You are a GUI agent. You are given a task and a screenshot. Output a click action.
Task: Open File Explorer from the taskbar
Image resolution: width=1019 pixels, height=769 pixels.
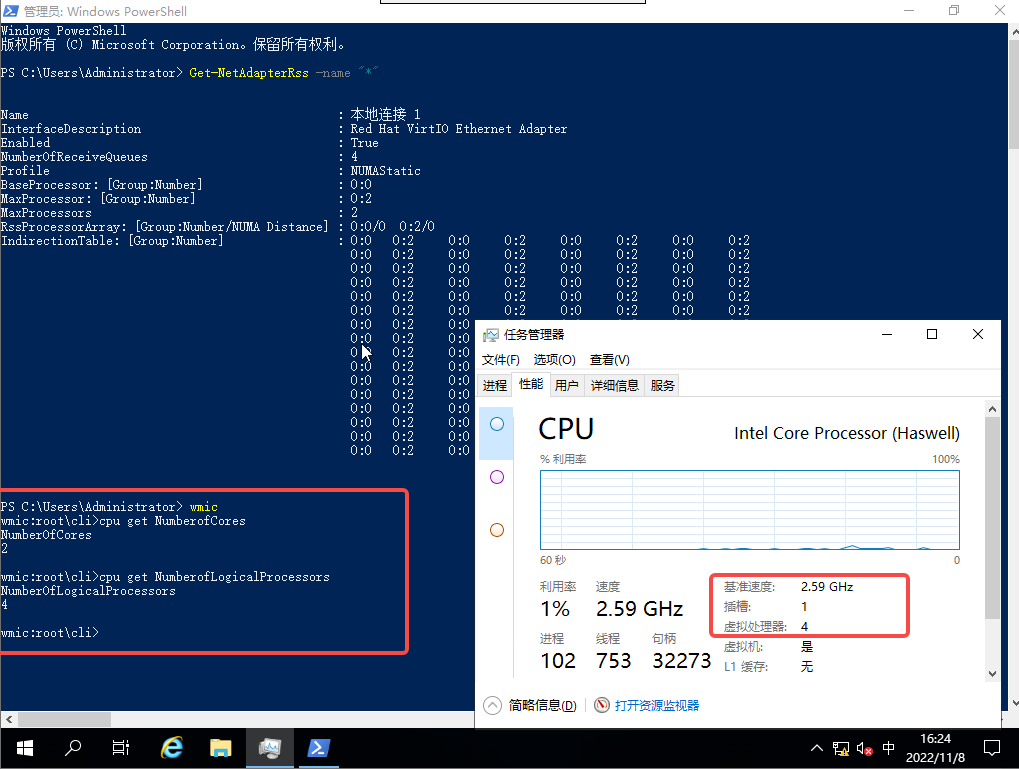click(220, 747)
